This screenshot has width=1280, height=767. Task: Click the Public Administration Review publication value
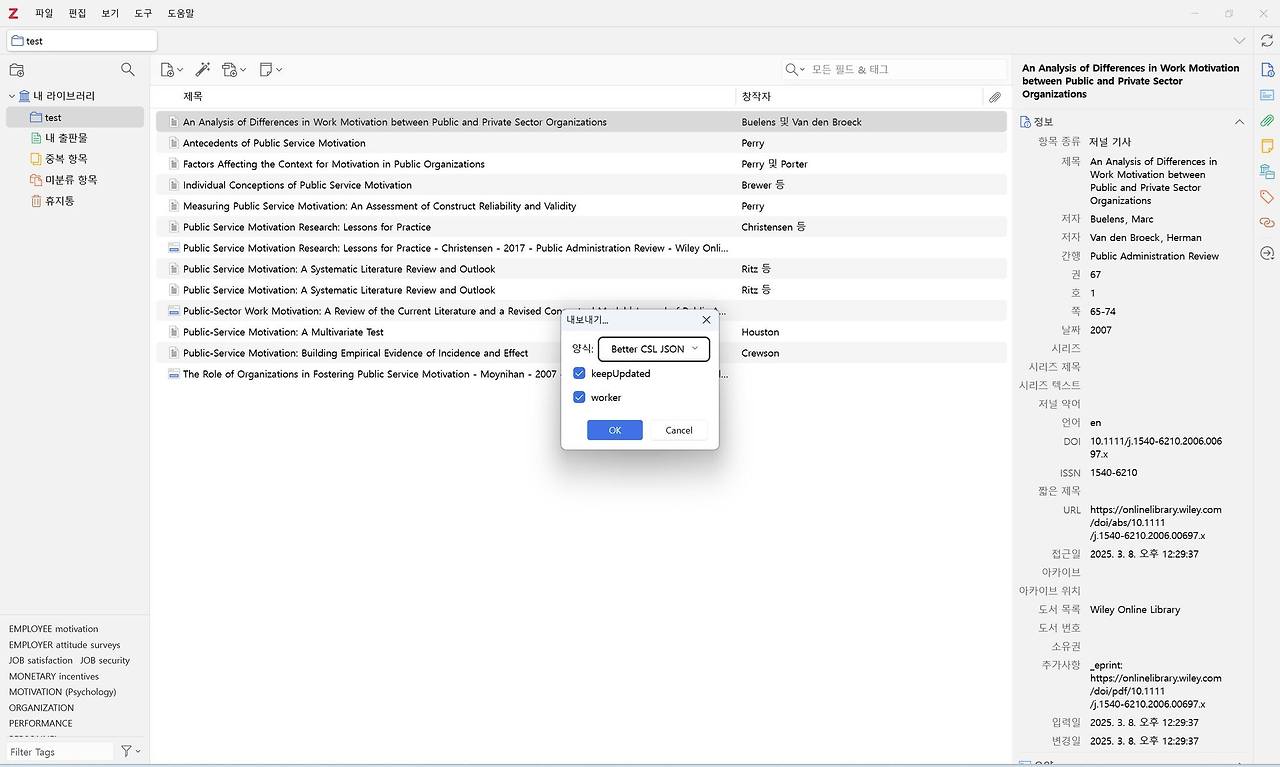pyautogui.click(x=1154, y=256)
